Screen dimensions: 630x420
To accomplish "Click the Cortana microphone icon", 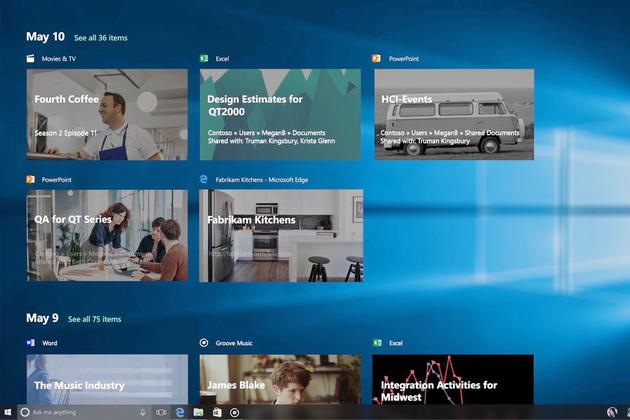I will [x=143, y=412].
